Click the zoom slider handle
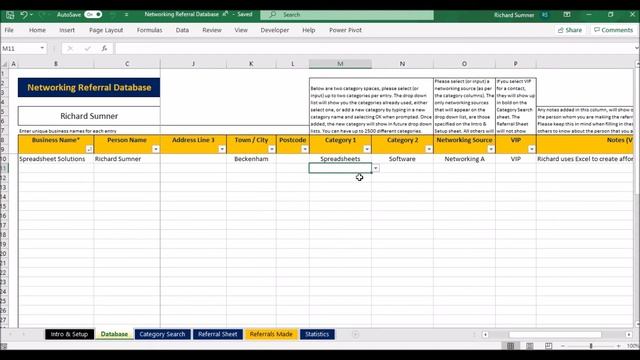640x360 pixels. tap(591, 346)
